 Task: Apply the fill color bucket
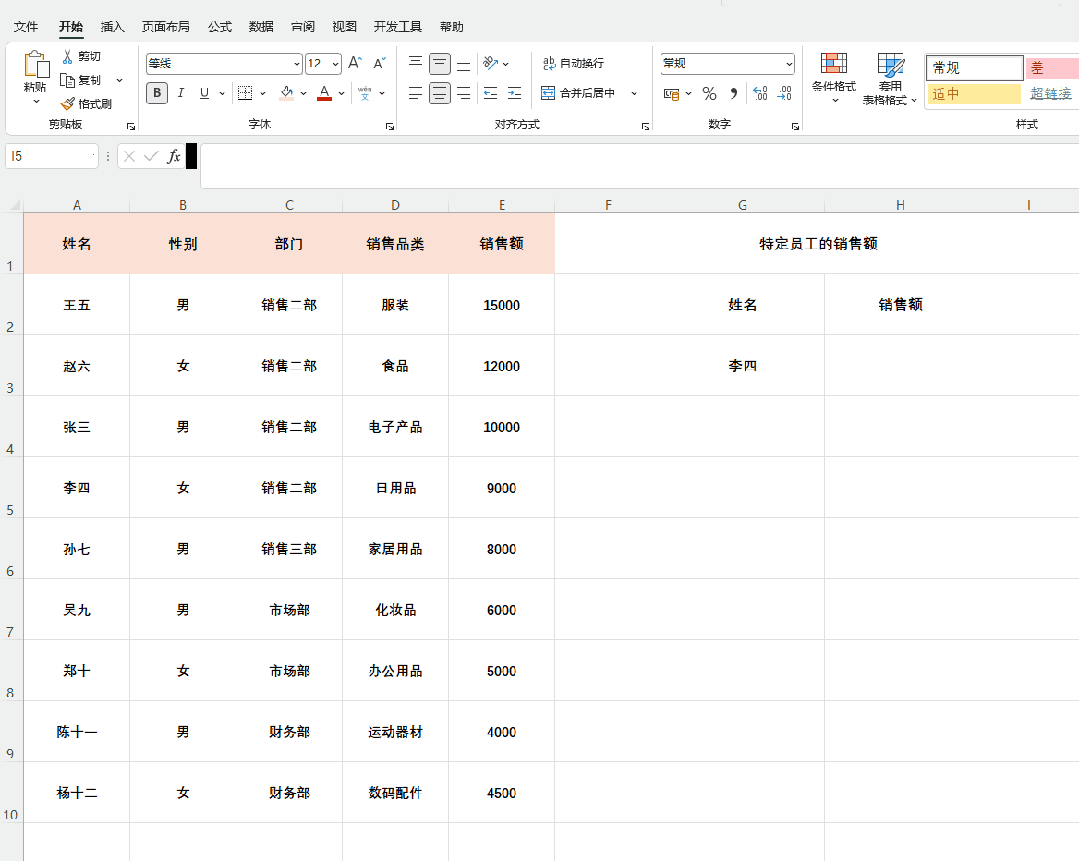(287, 93)
